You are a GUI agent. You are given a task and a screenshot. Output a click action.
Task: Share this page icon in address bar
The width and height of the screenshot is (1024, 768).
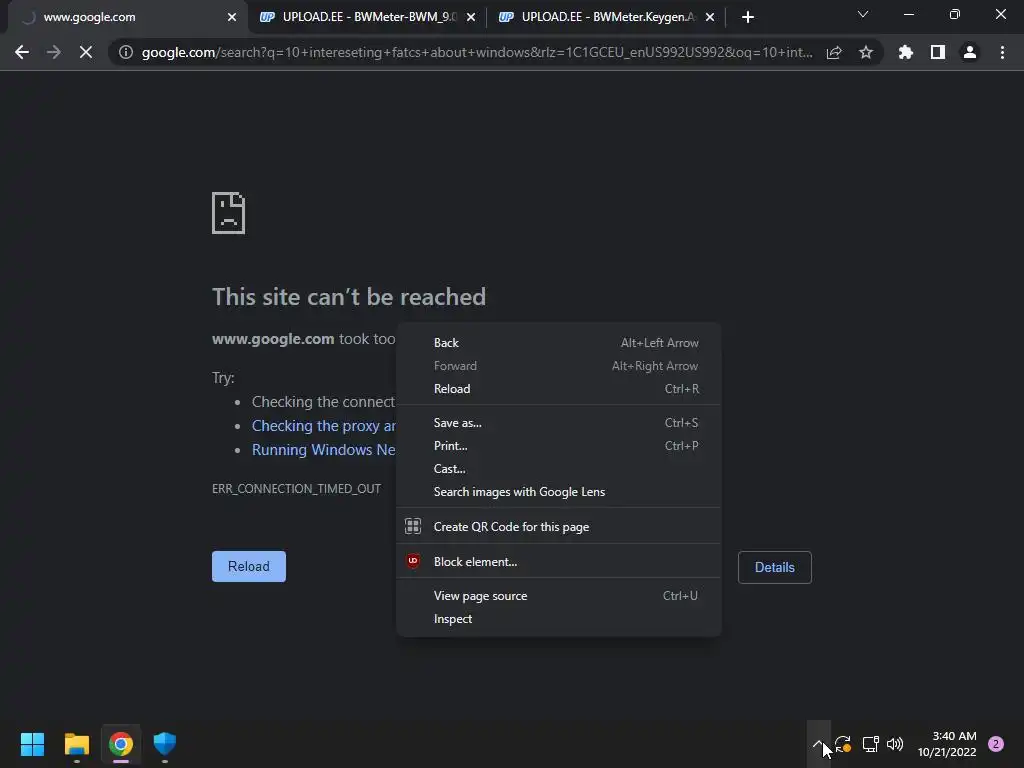point(834,52)
